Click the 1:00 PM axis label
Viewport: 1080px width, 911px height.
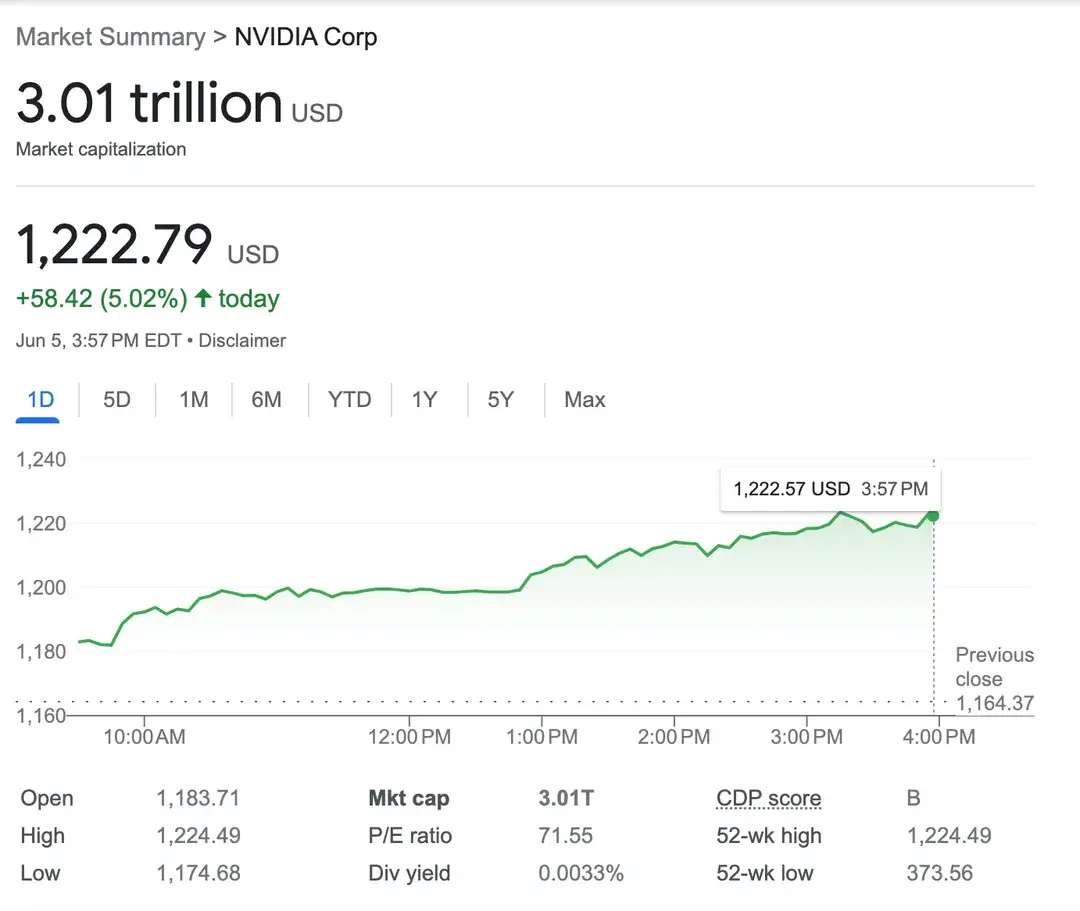pos(541,737)
